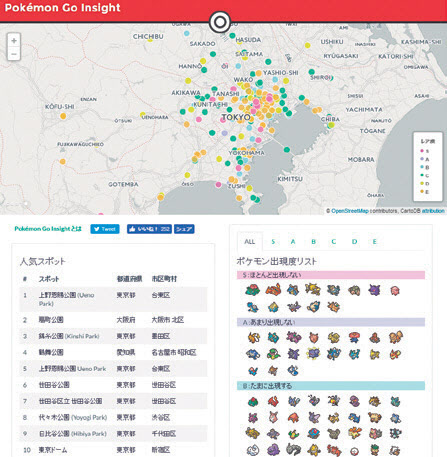Viewport: 447px width, 457px height.
Task: Select the red flower sprite in A tier
Action: click(354, 337)
